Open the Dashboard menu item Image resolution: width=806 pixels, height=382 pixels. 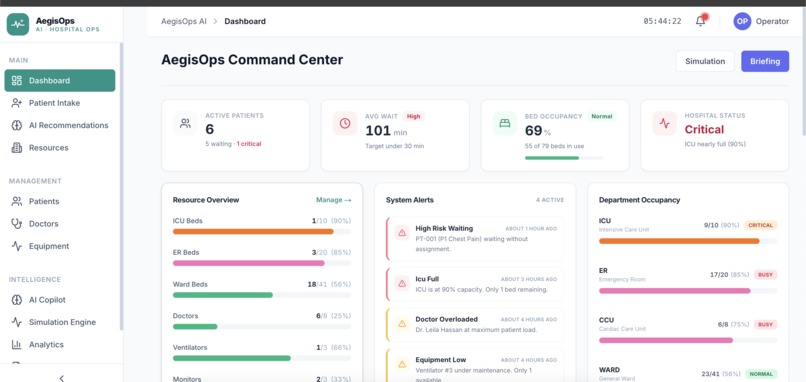[60, 80]
